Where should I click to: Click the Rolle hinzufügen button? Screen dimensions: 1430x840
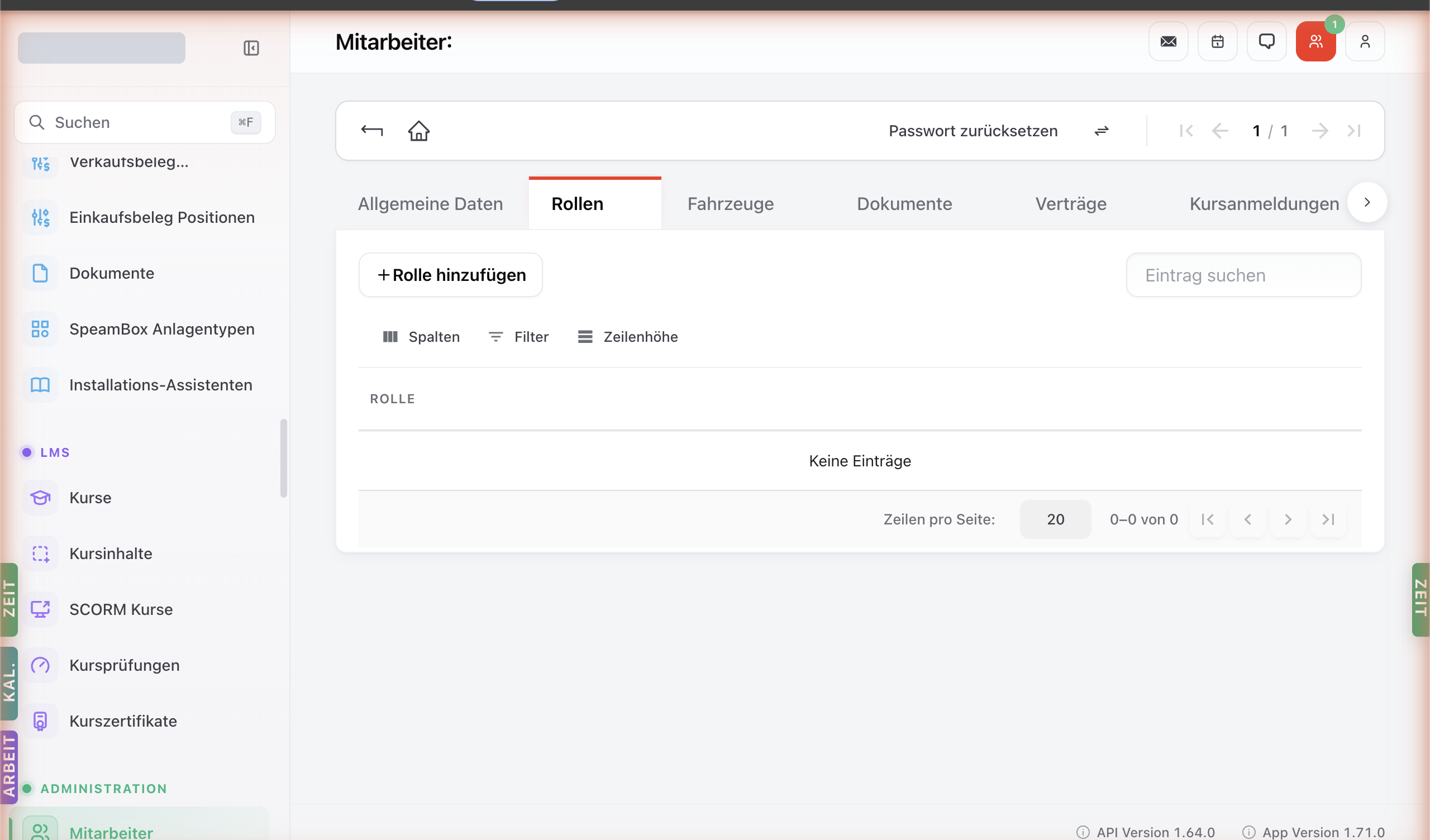click(451, 275)
